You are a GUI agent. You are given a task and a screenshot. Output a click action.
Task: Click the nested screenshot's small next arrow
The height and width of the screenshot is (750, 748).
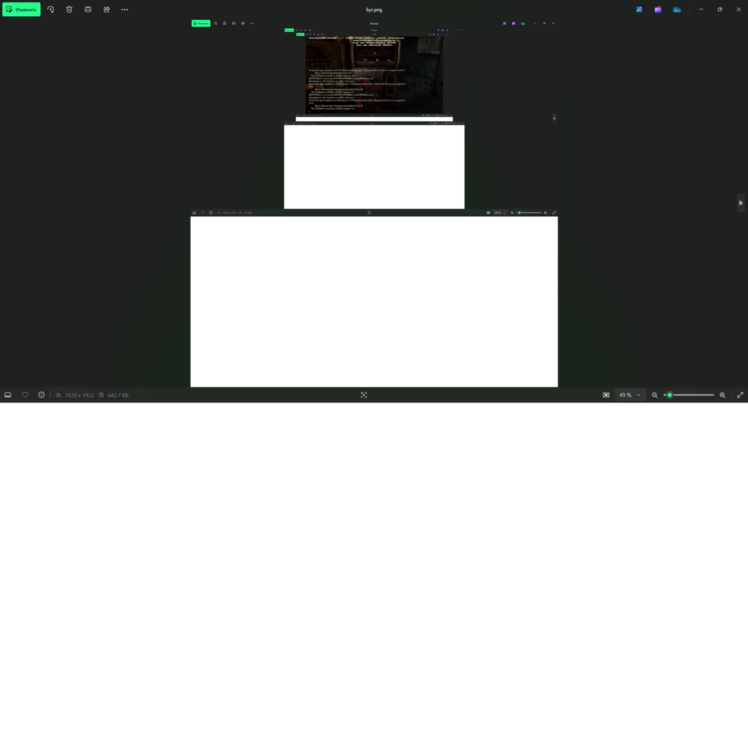tap(554, 118)
